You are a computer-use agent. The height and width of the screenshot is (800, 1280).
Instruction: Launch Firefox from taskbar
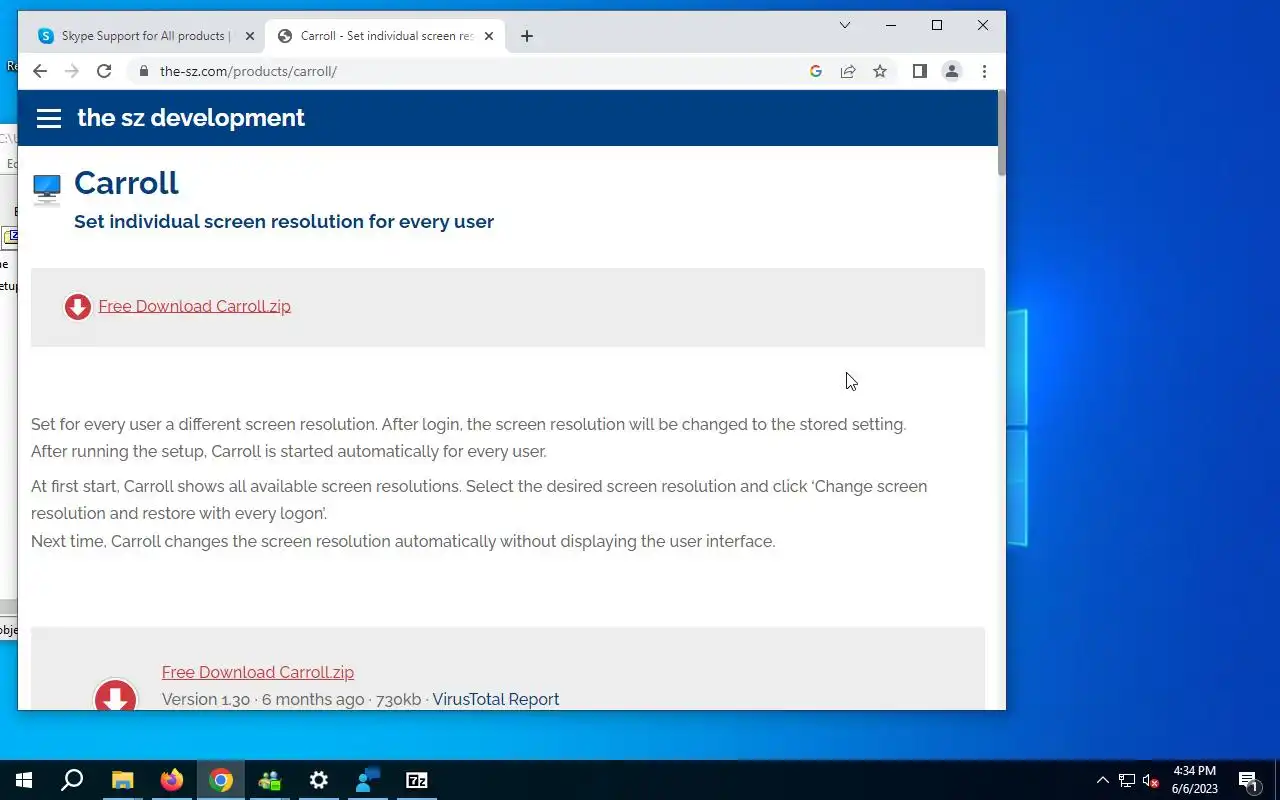pyautogui.click(x=172, y=780)
